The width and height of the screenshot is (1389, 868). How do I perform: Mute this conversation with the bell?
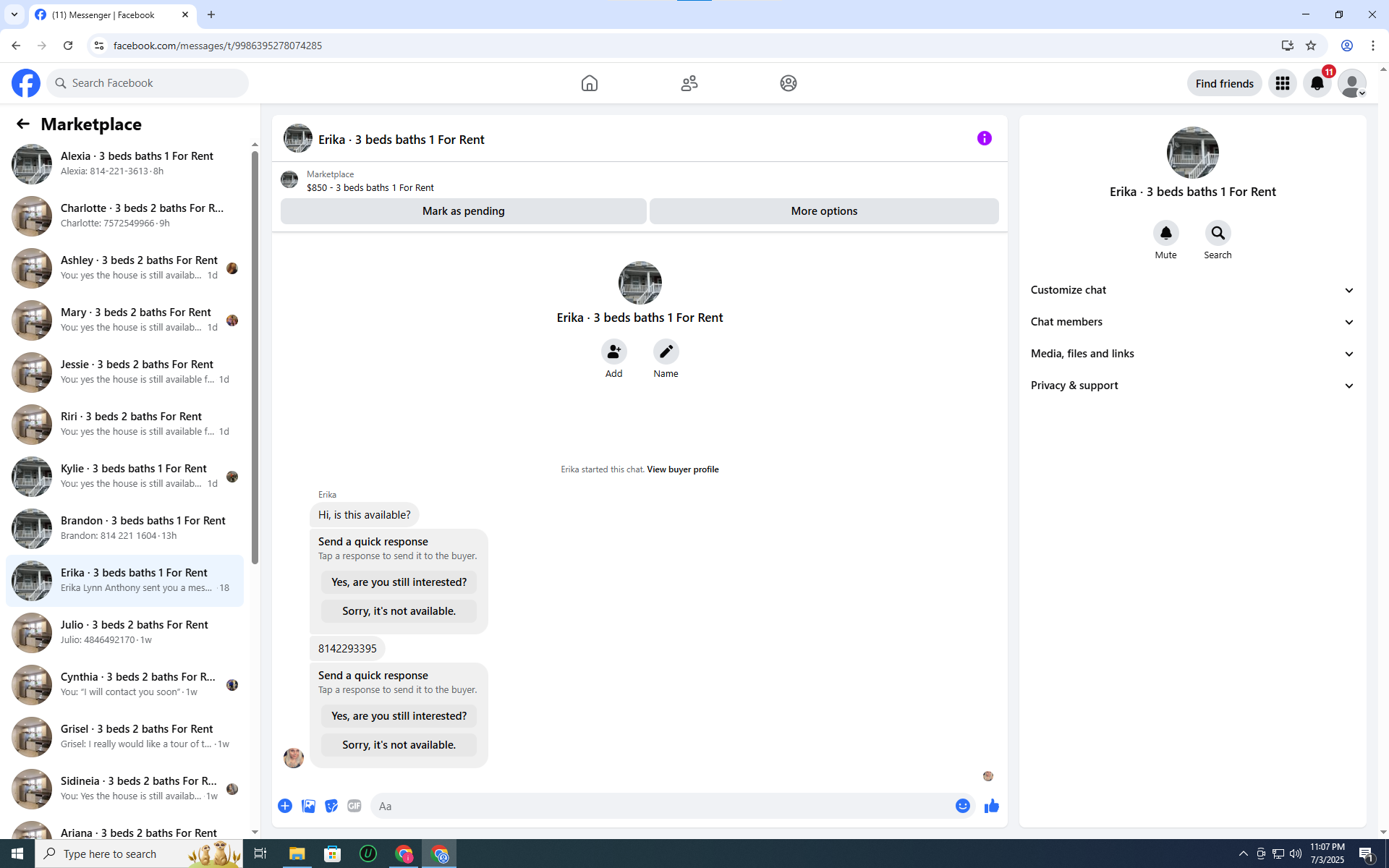tap(1165, 233)
